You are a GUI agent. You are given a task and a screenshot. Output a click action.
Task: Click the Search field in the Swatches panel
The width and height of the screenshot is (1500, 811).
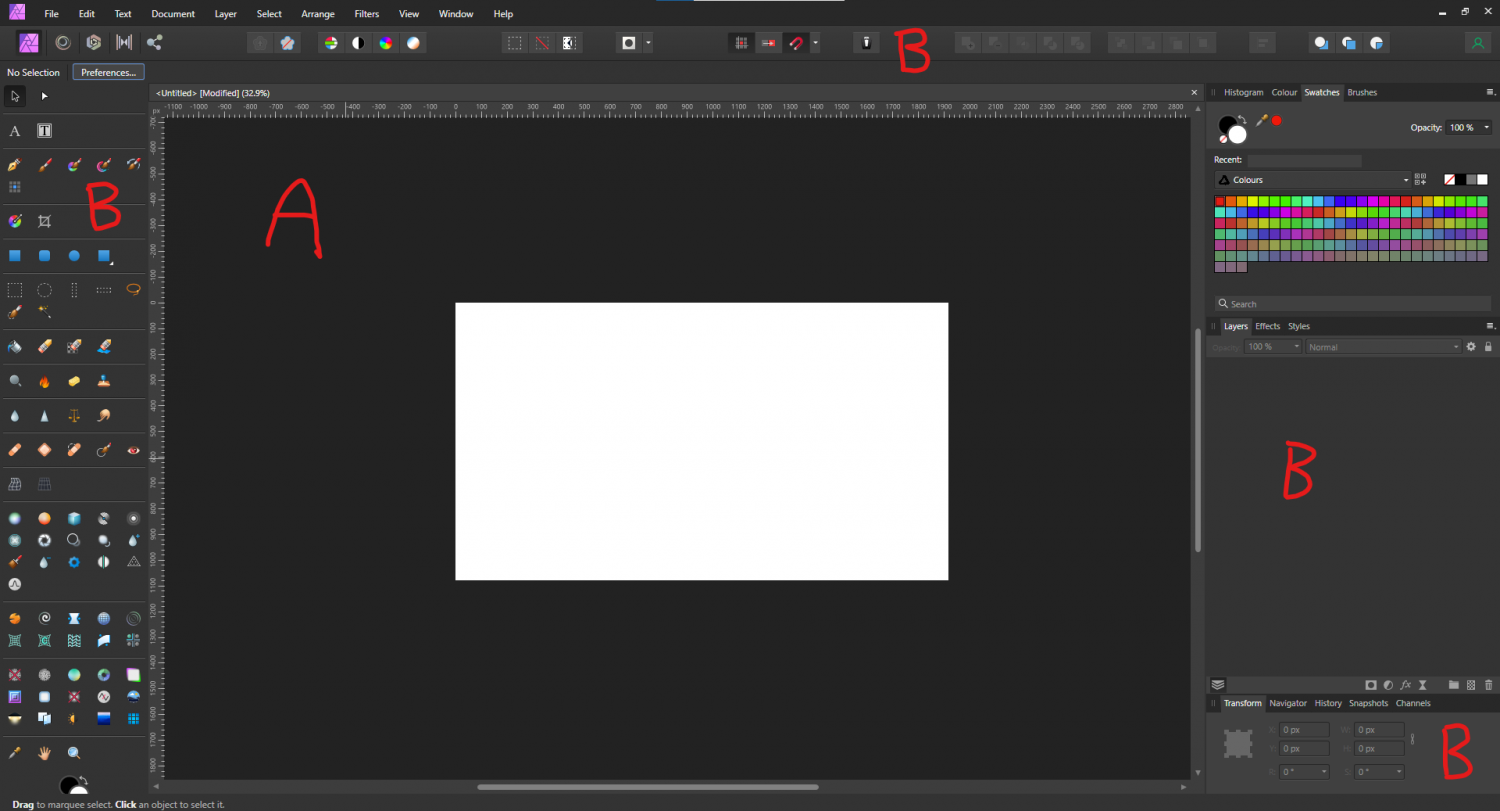(1350, 303)
